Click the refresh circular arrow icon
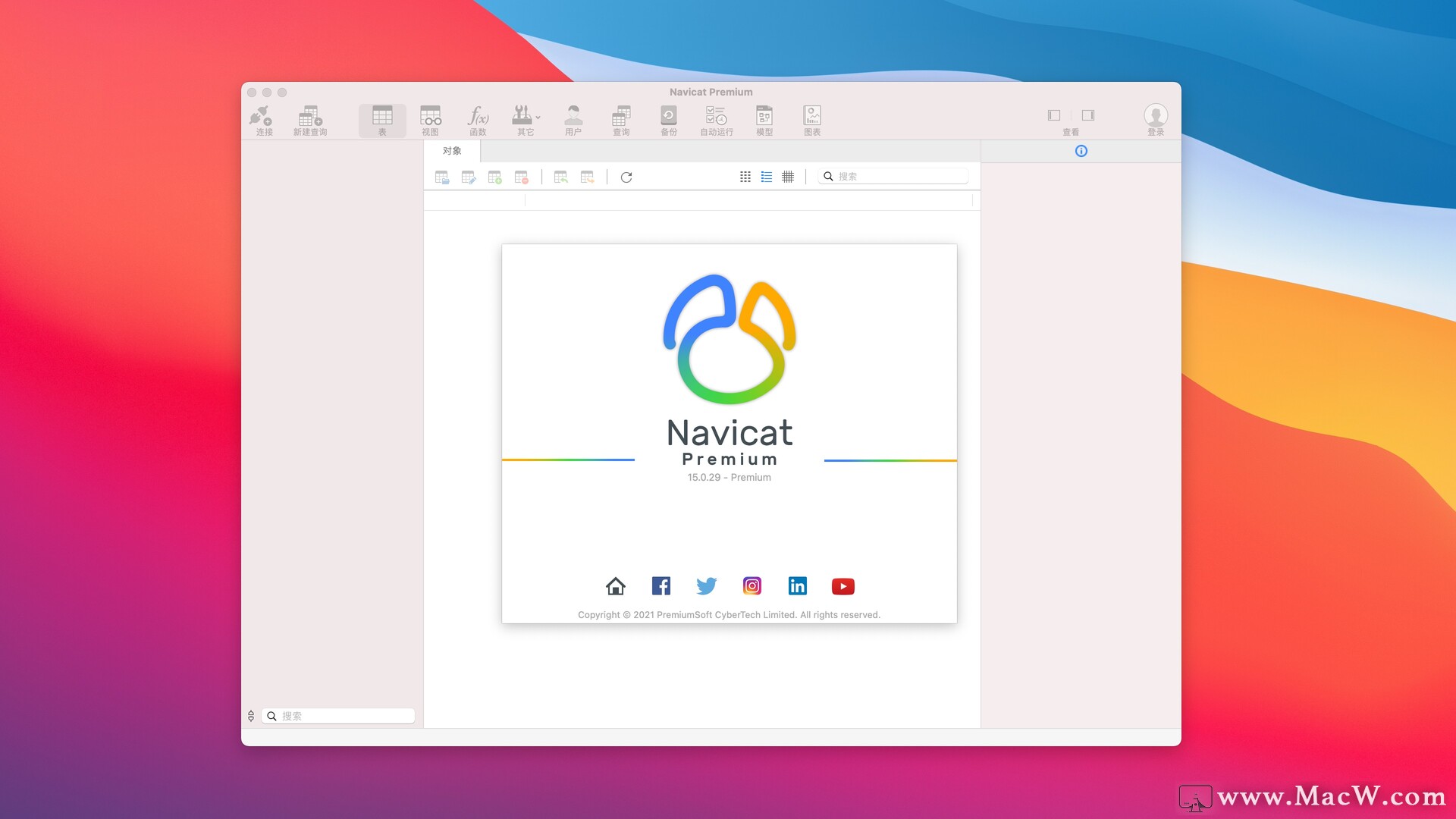 click(x=626, y=177)
